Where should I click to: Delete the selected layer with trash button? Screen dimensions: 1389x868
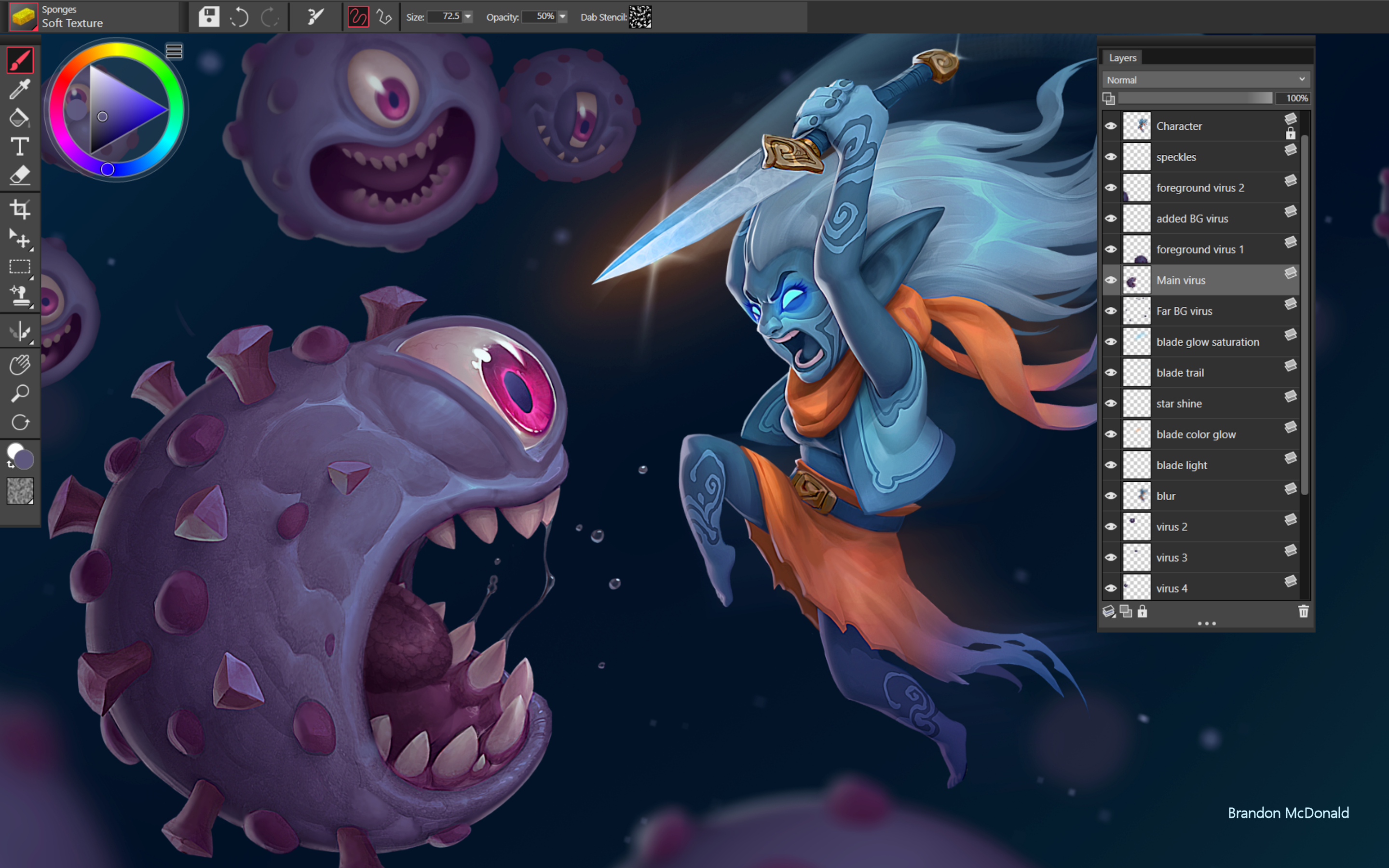tap(1305, 611)
